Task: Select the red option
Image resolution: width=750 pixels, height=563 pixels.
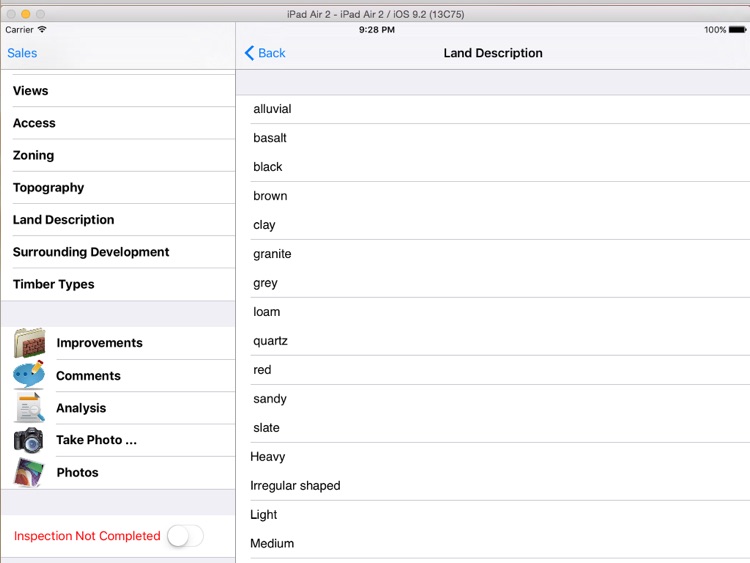Action: pos(493,370)
